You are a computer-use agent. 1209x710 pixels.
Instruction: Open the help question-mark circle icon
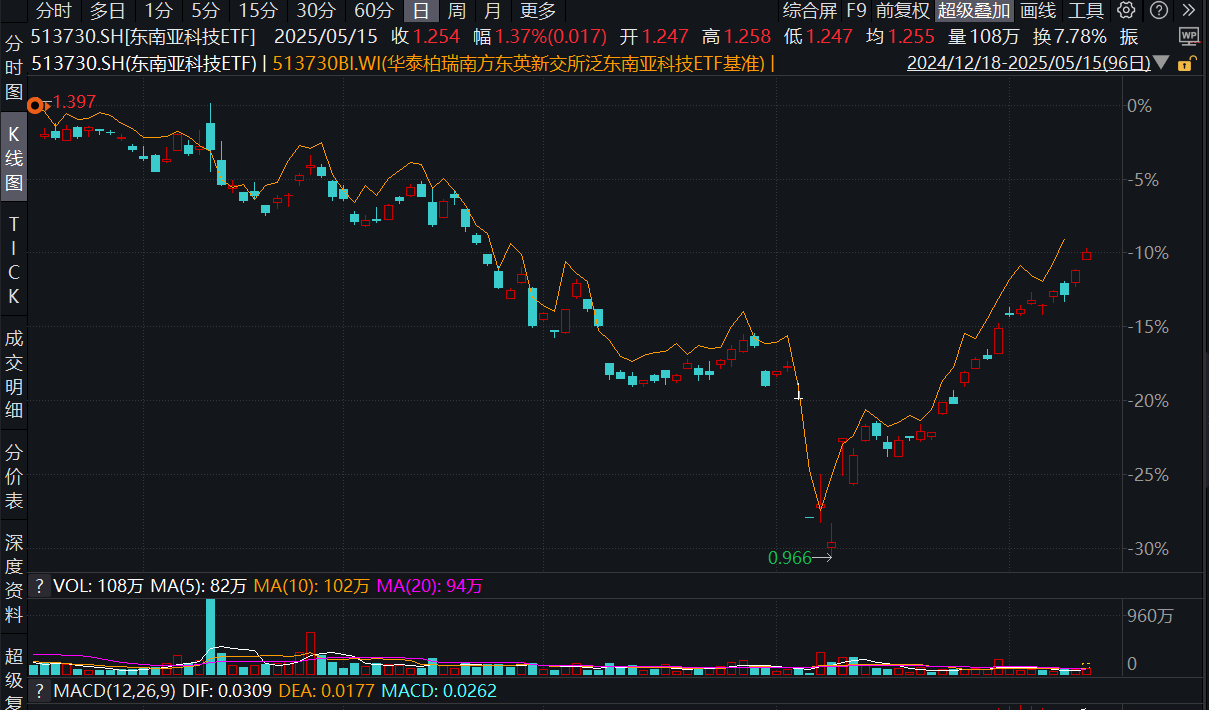1158,11
